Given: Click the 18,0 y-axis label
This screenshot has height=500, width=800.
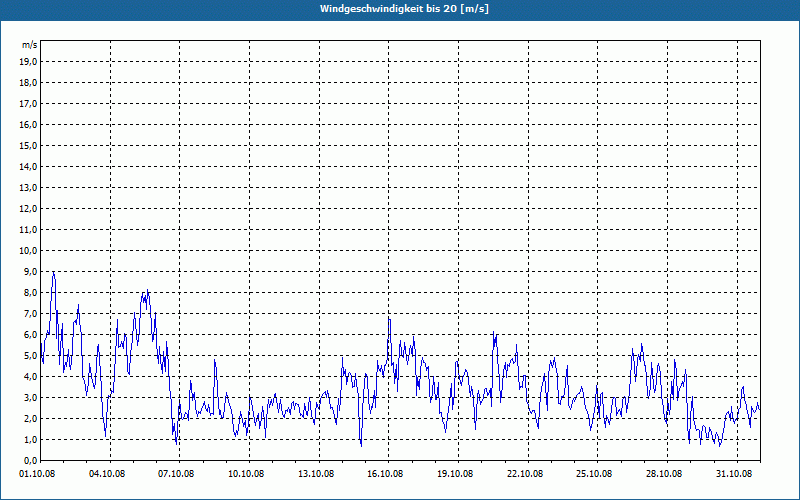Looking at the screenshot, I should click(28, 83).
